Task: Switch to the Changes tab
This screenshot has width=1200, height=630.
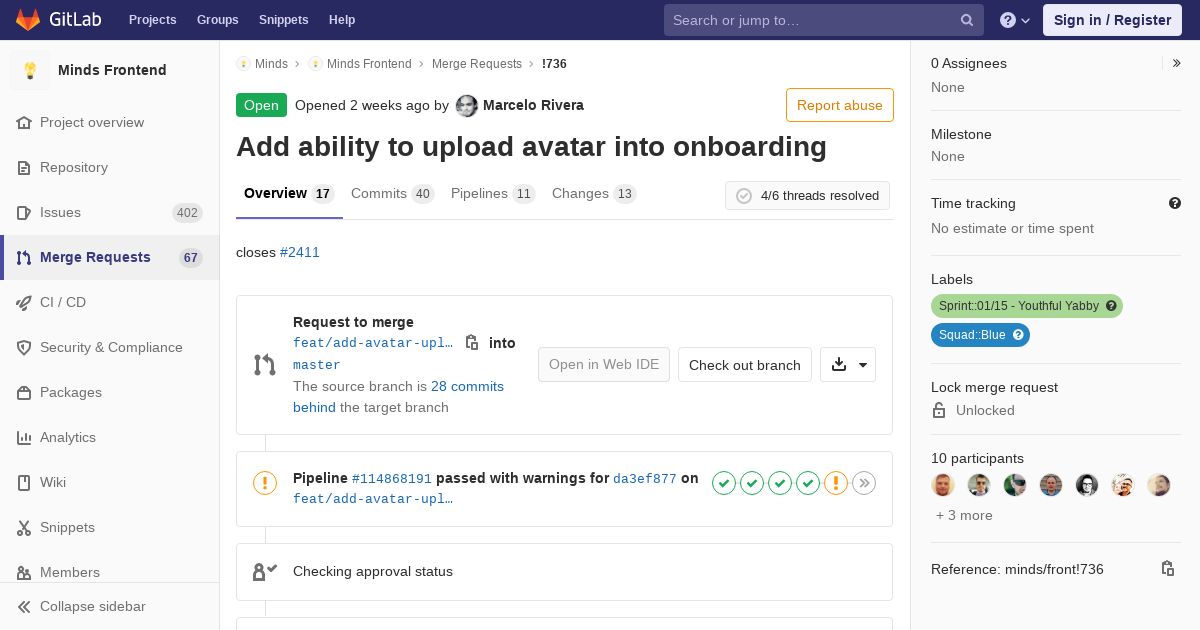Action: pyautogui.click(x=594, y=194)
